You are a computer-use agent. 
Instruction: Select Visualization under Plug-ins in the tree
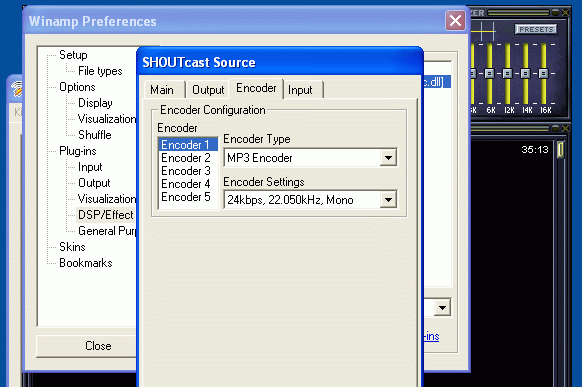pos(107,199)
